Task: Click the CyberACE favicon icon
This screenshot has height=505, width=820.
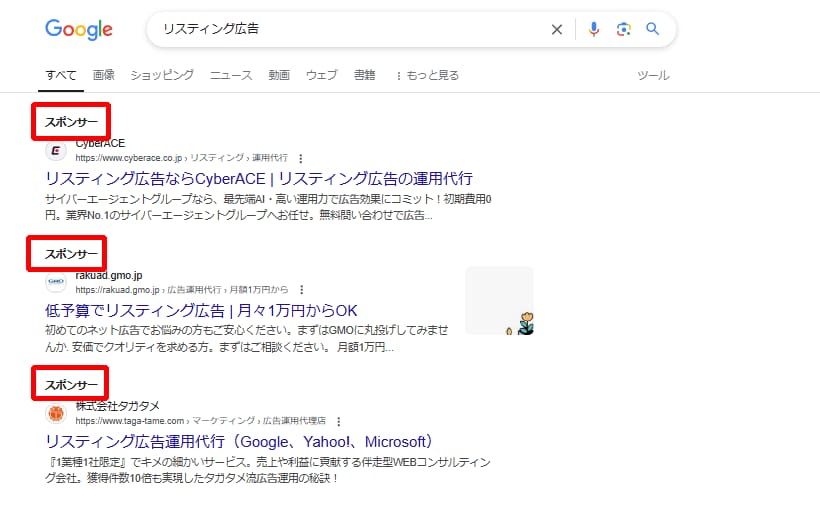Action: 56,151
